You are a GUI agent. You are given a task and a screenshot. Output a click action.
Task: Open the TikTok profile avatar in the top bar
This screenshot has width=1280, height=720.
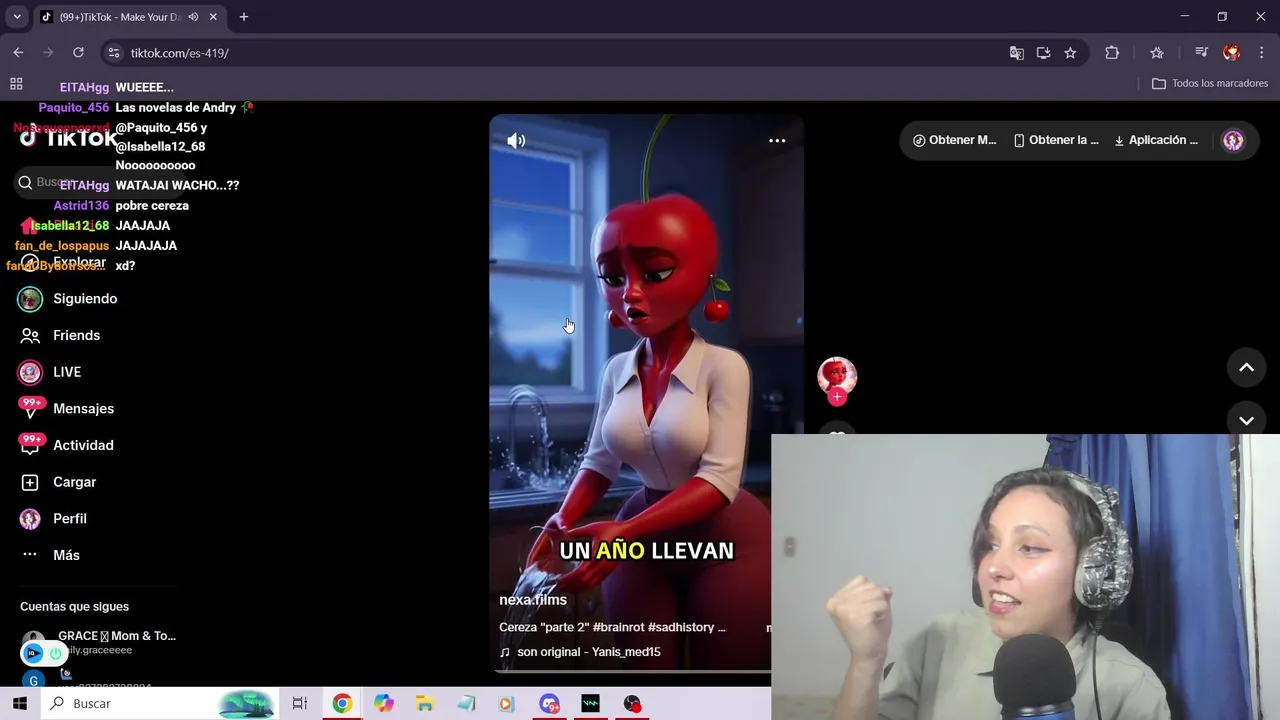(1233, 141)
